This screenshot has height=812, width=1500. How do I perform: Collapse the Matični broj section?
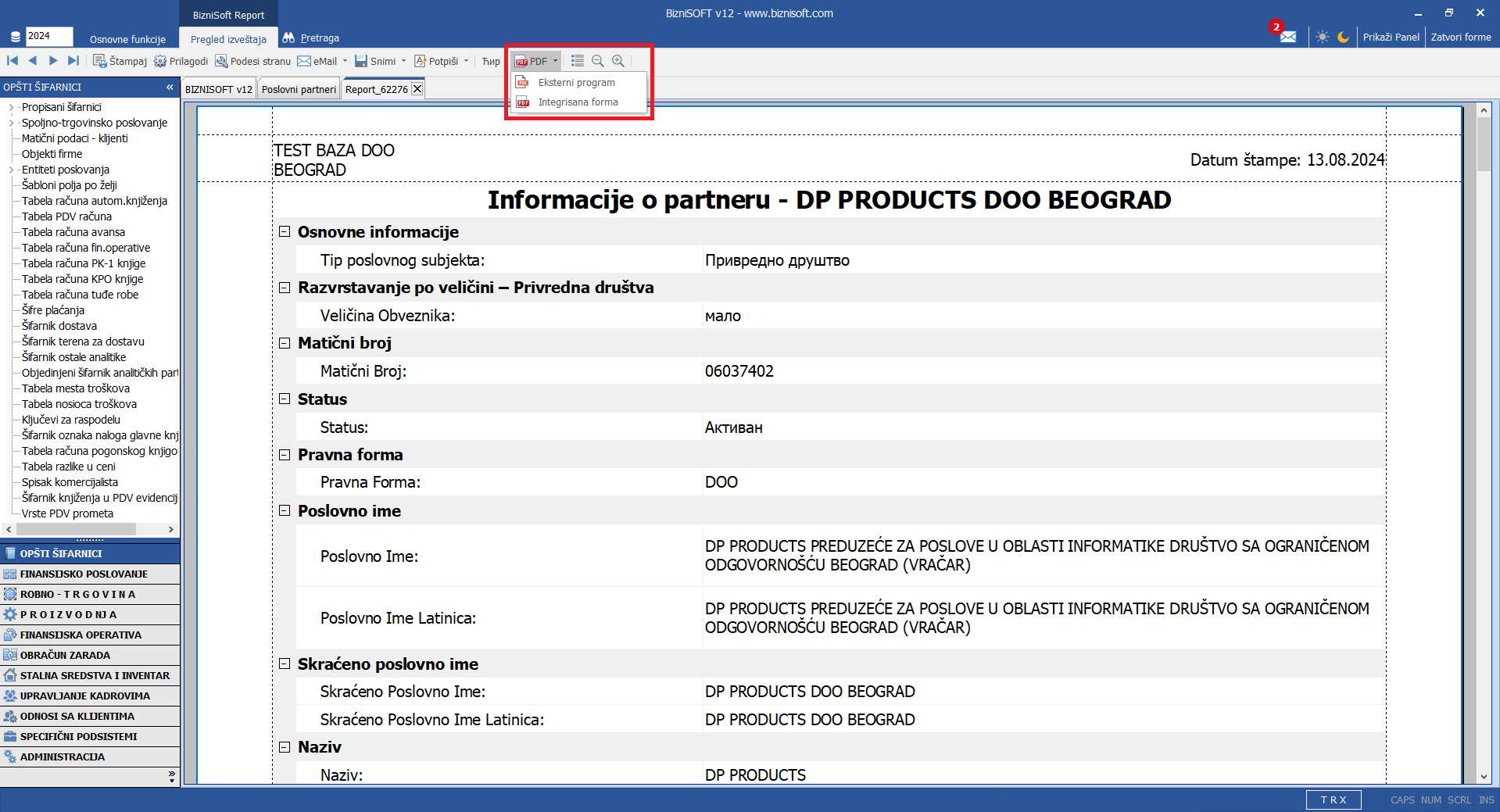[x=285, y=343]
